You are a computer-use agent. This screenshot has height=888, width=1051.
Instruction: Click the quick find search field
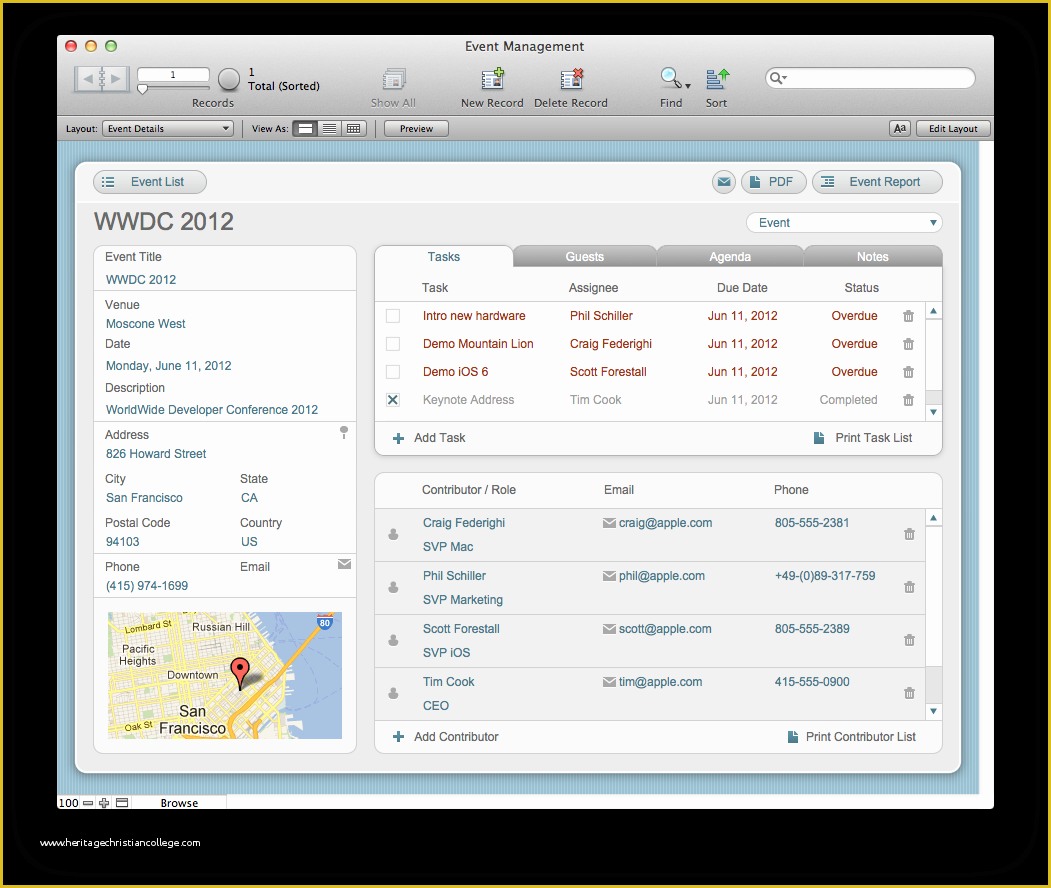click(870, 78)
